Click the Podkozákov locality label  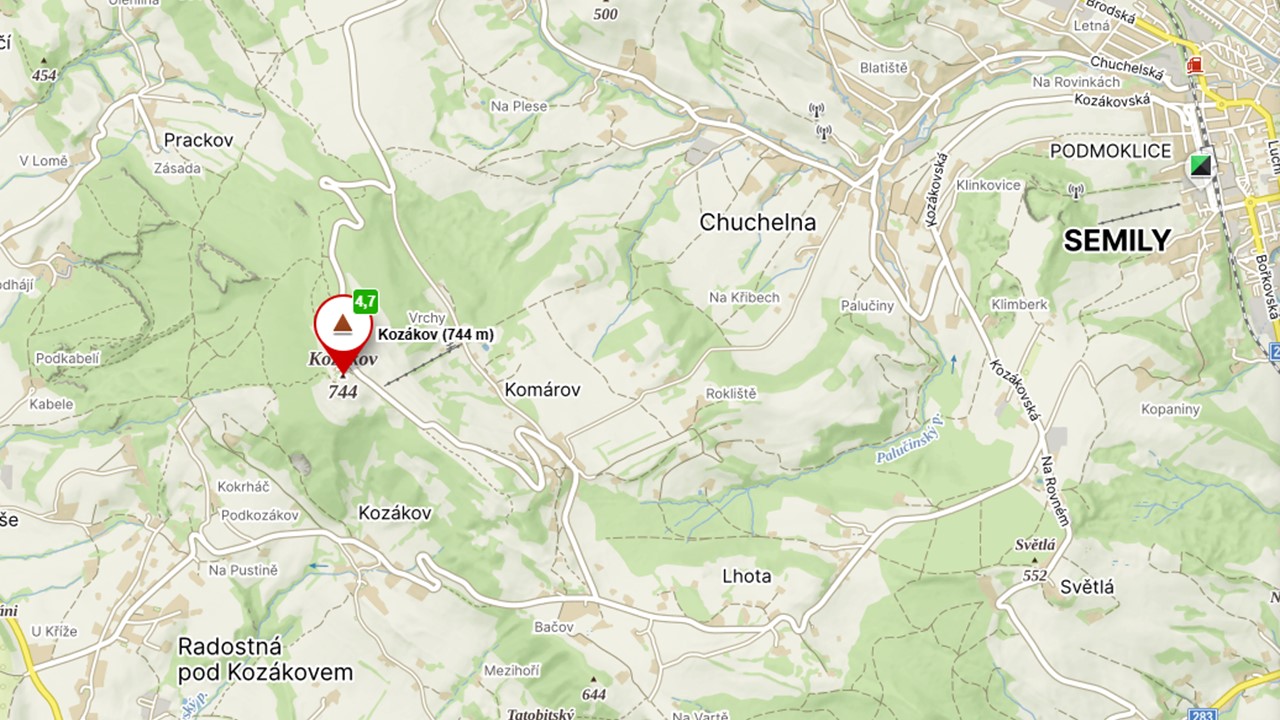260,515
